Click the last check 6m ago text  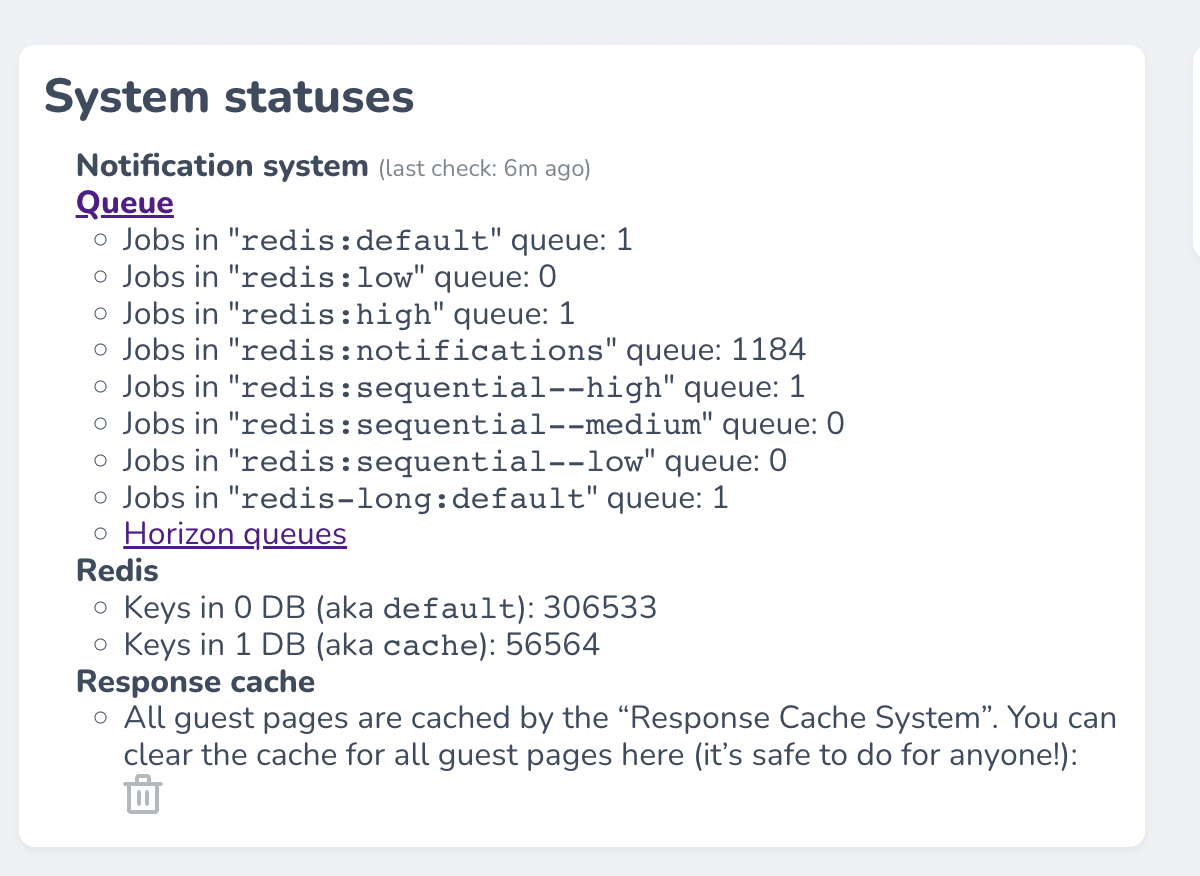pos(484,169)
